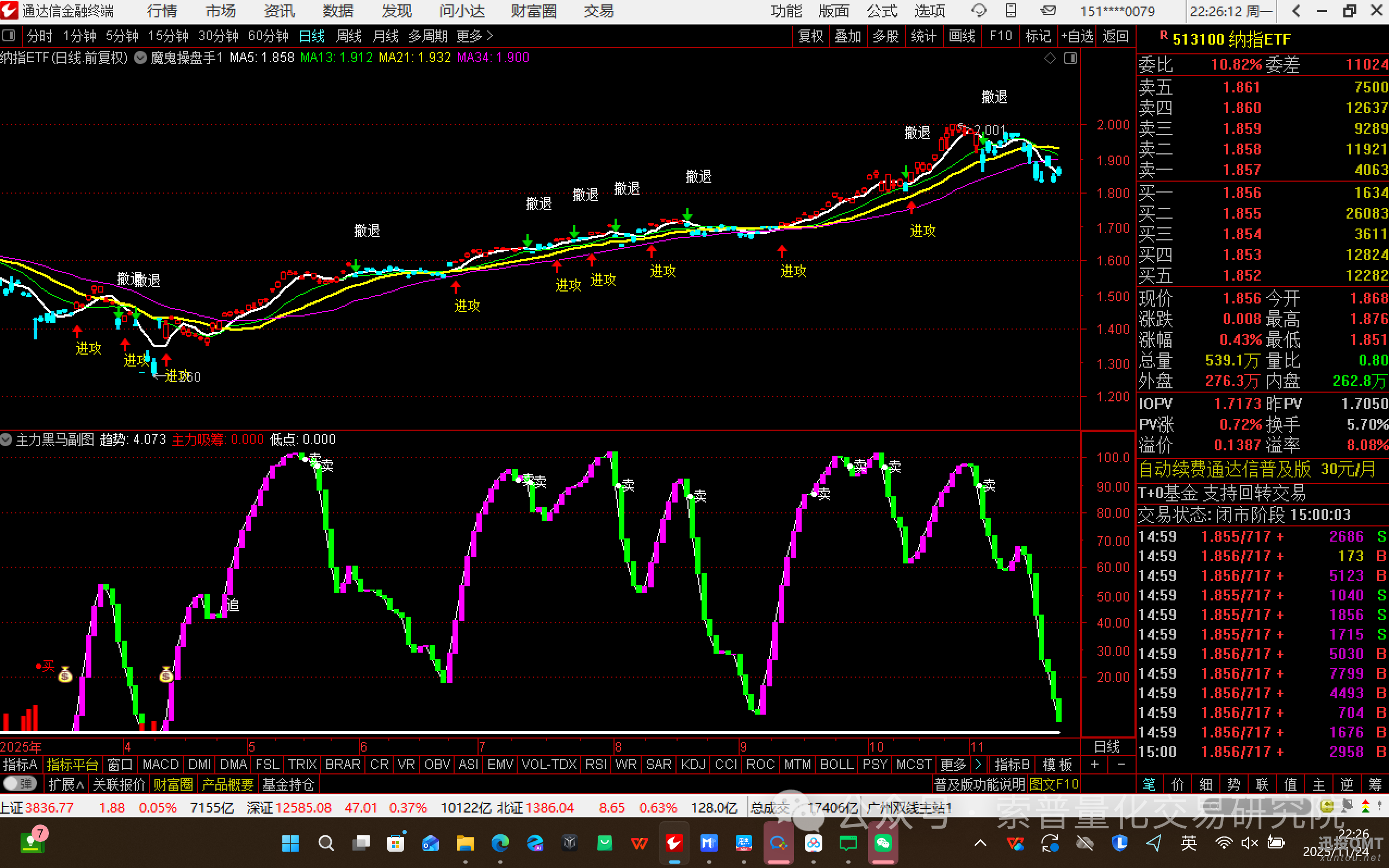Click the 魔鬼操盘手1 indicator circle icon

[x=140, y=58]
